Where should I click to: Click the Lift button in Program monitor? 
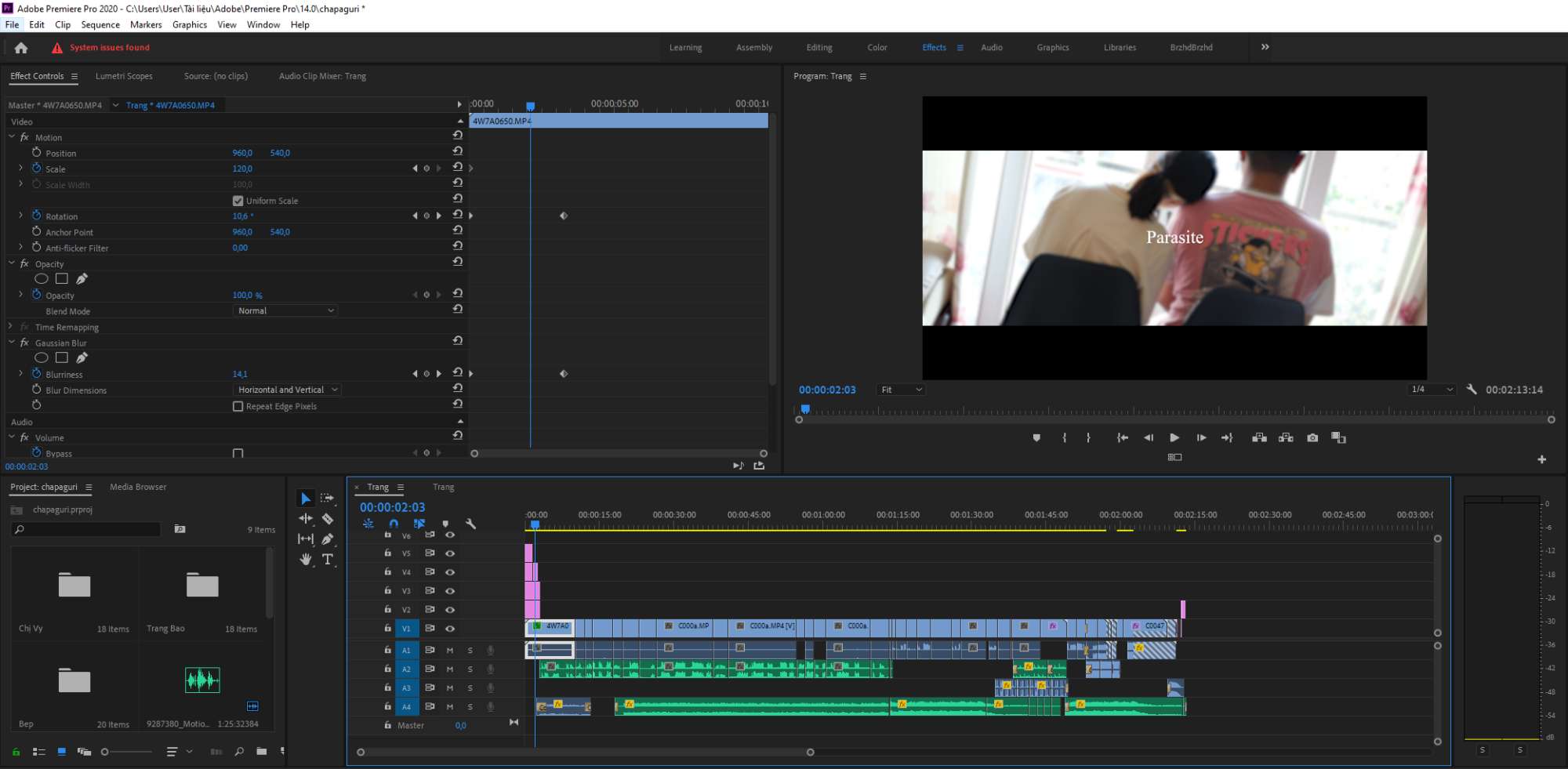1259,438
